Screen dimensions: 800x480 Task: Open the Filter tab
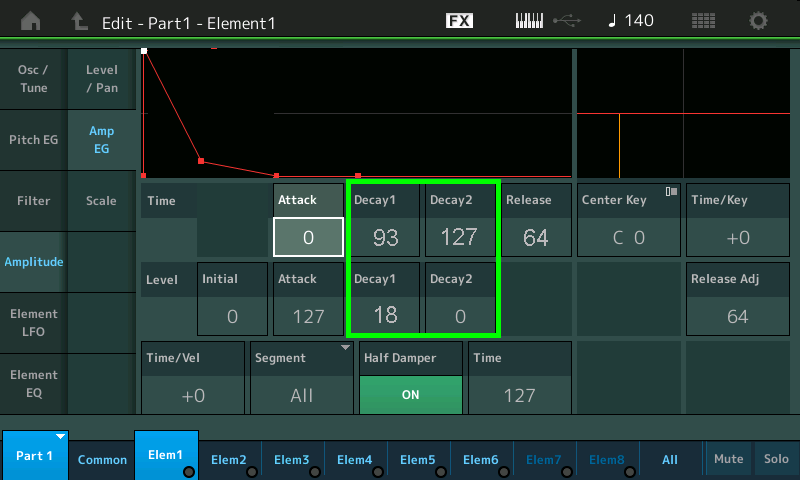point(34,201)
